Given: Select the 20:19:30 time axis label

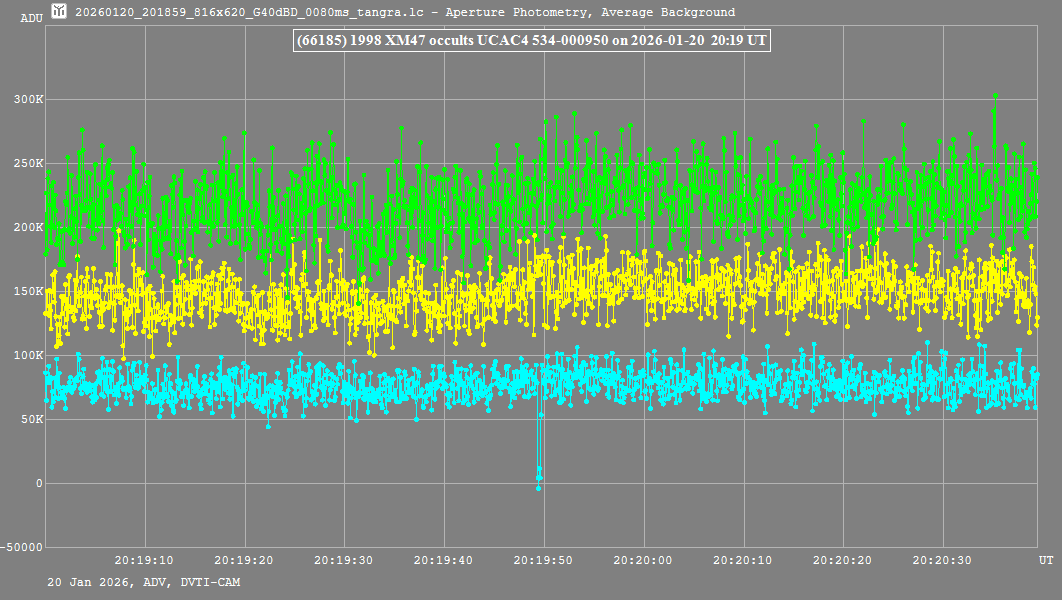Looking at the screenshot, I should coord(344,561).
